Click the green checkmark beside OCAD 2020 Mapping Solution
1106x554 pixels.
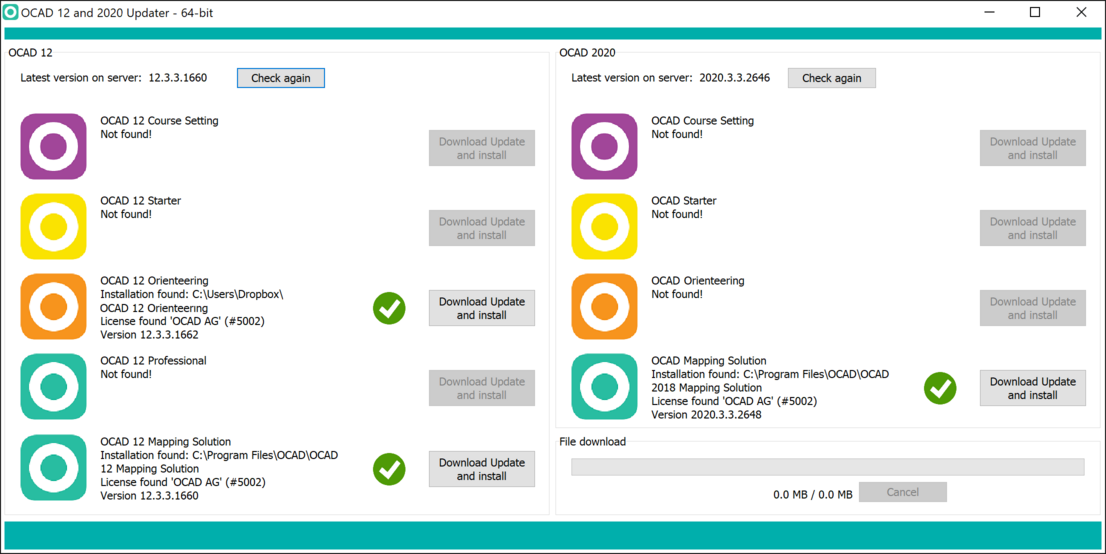(x=940, y=387)
